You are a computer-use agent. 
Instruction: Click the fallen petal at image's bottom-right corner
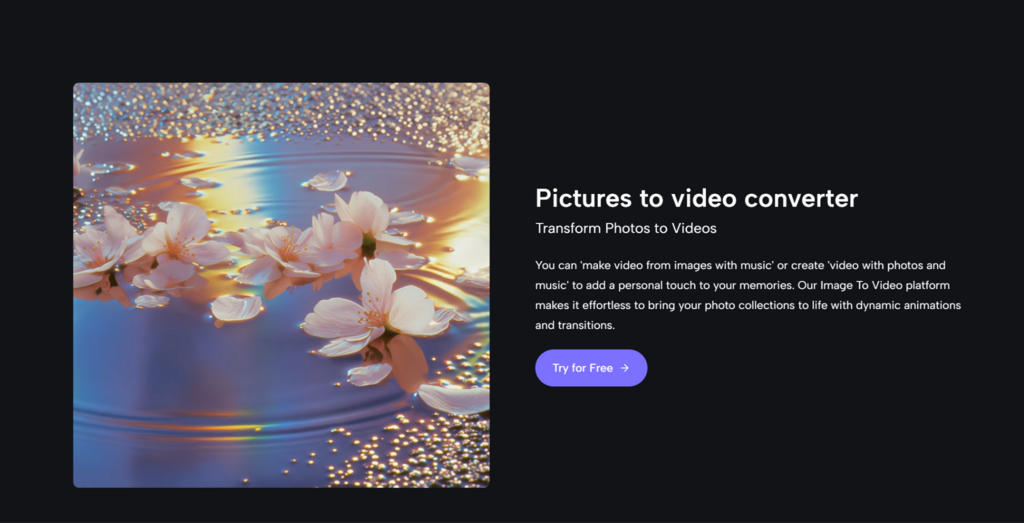tap(455, 398)
